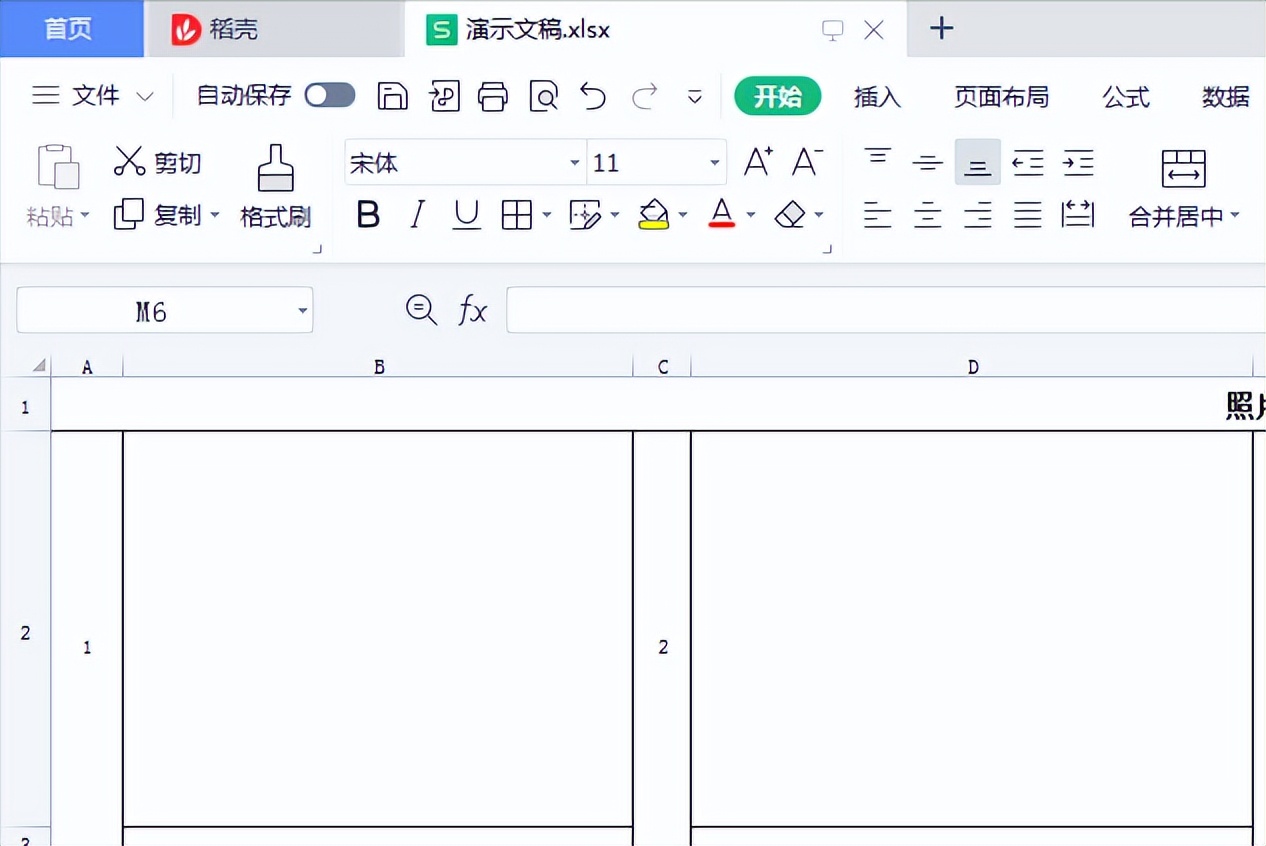
Task: Open borders dropdown arrow
Action: (x=546, y=215)
